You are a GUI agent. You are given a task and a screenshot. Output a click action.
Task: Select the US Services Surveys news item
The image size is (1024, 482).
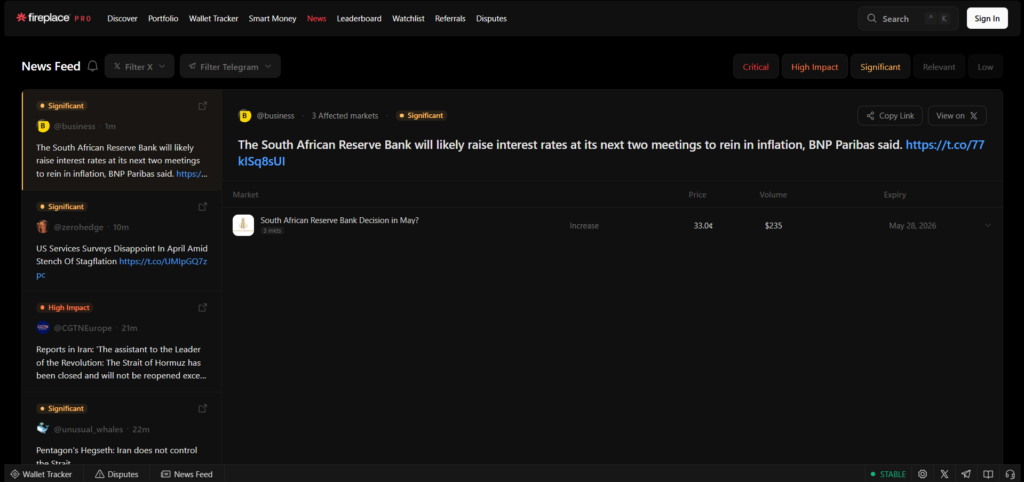121,241
